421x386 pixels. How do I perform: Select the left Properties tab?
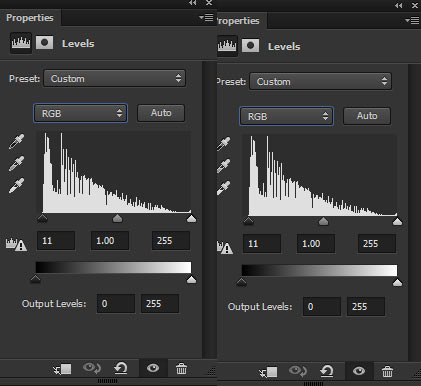(x=30, y=18)
